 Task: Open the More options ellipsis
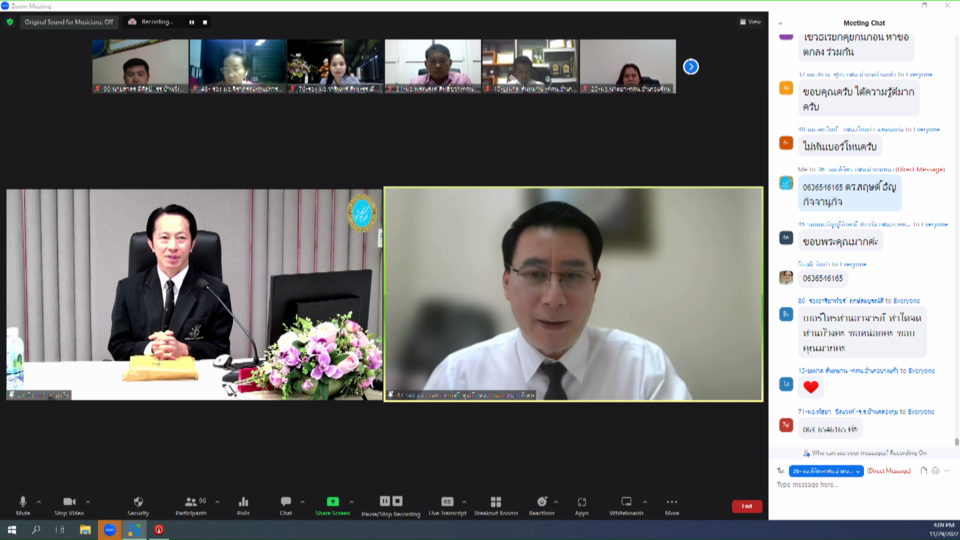(x=672, y=505)
